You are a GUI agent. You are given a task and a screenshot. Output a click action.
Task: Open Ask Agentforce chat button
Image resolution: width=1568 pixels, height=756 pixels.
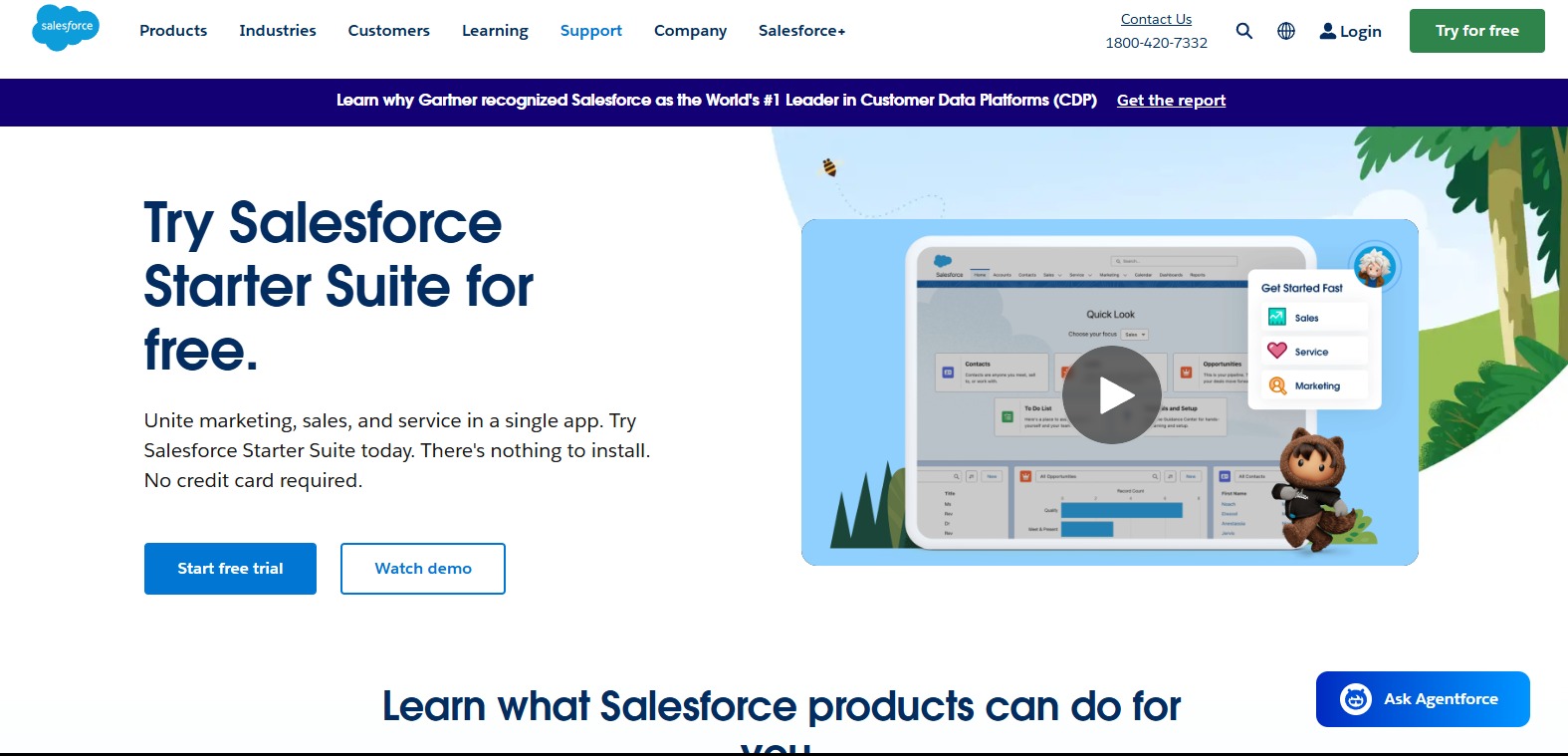[x=1423, y=699]
